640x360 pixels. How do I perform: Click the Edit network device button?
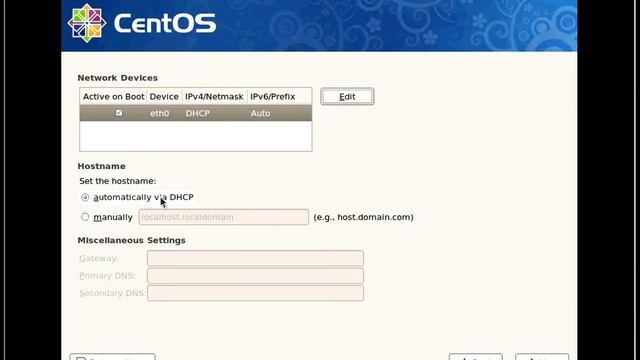coord(347,97)
